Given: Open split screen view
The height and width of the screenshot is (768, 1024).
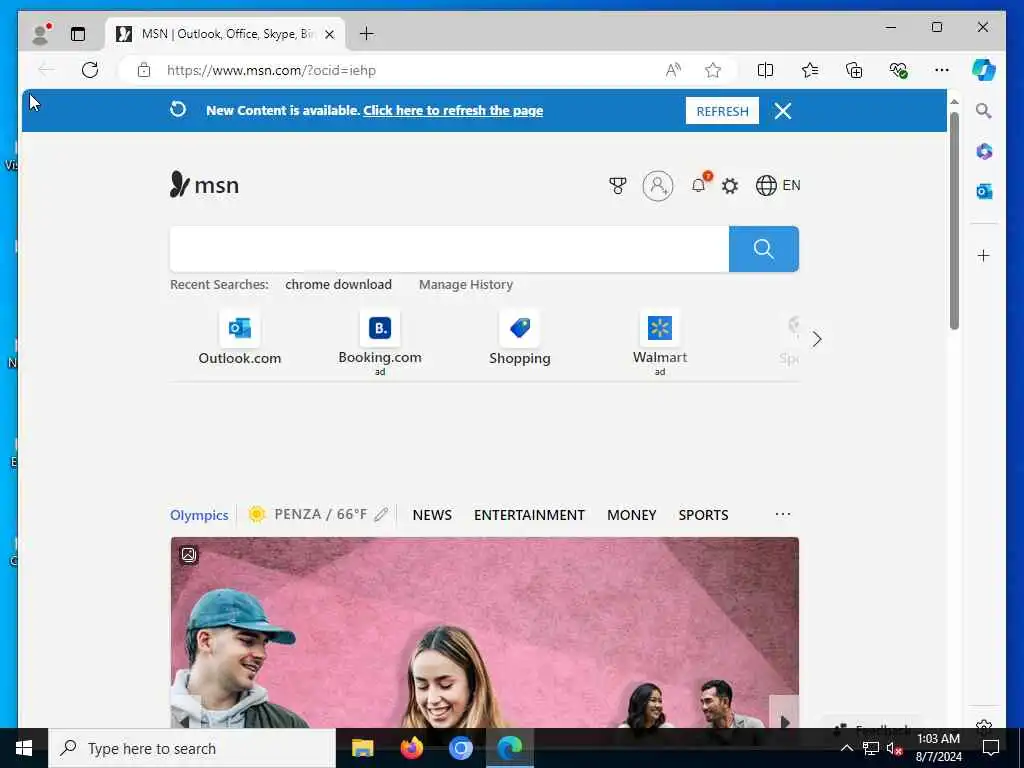Looking at the screenshot, I should (765, 70).
